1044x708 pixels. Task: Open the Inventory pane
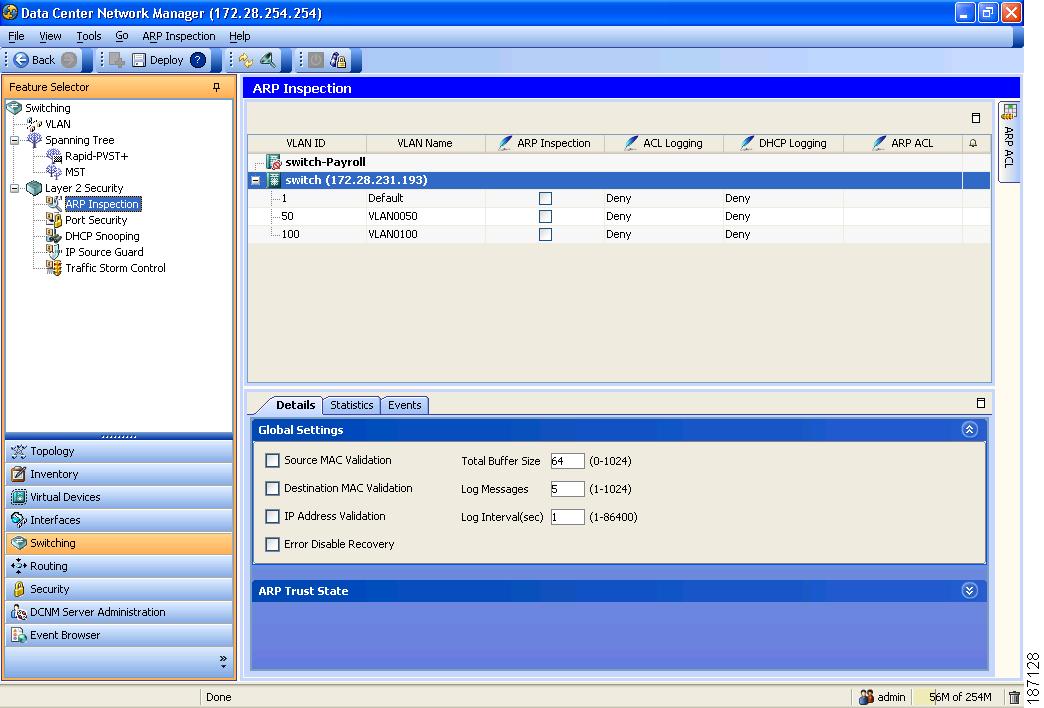point(53,474)
